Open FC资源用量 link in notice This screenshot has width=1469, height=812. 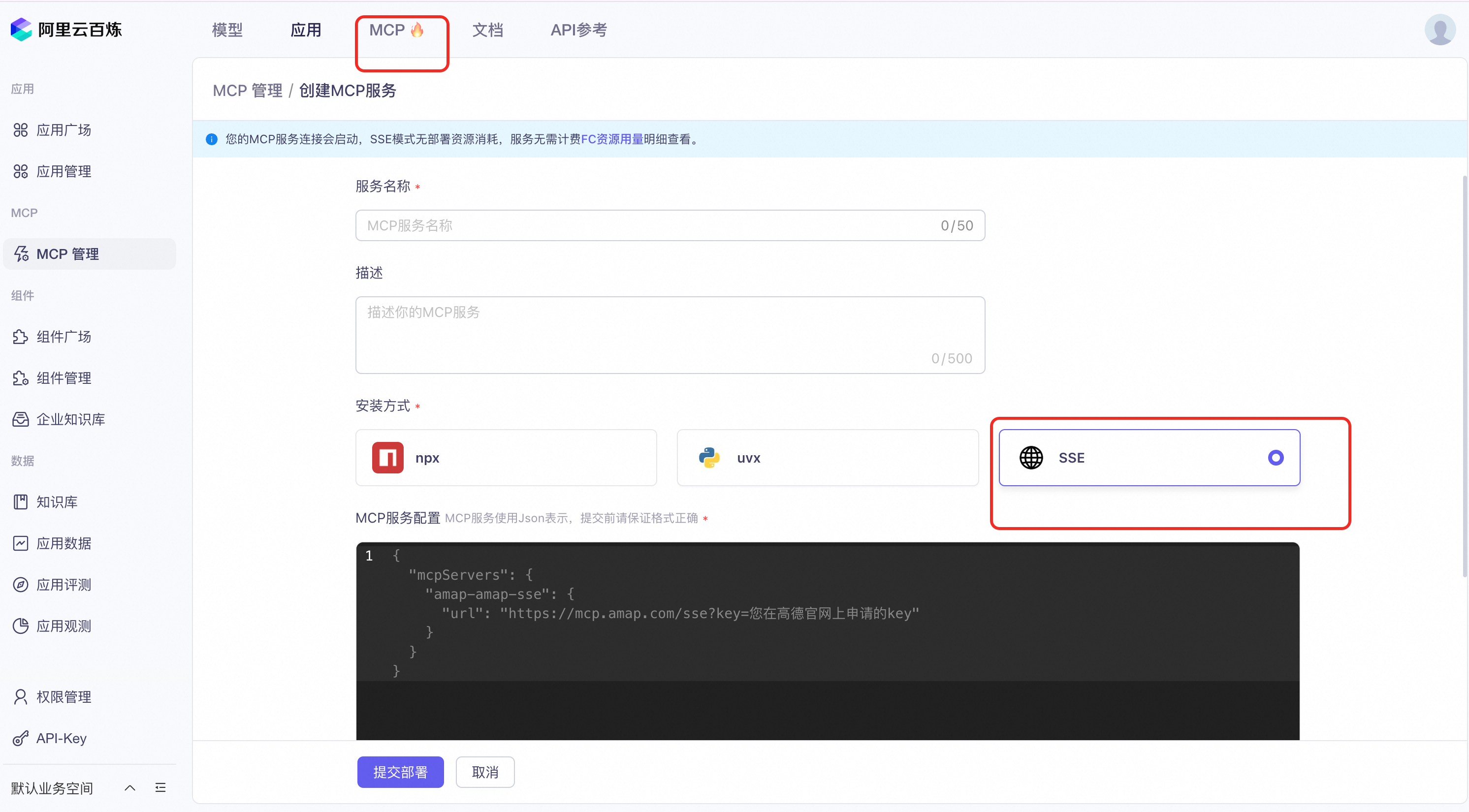pos(611,139)
